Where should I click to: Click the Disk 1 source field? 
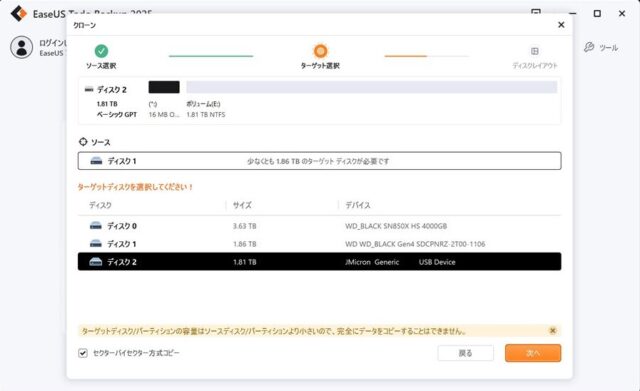pos(319,161)
